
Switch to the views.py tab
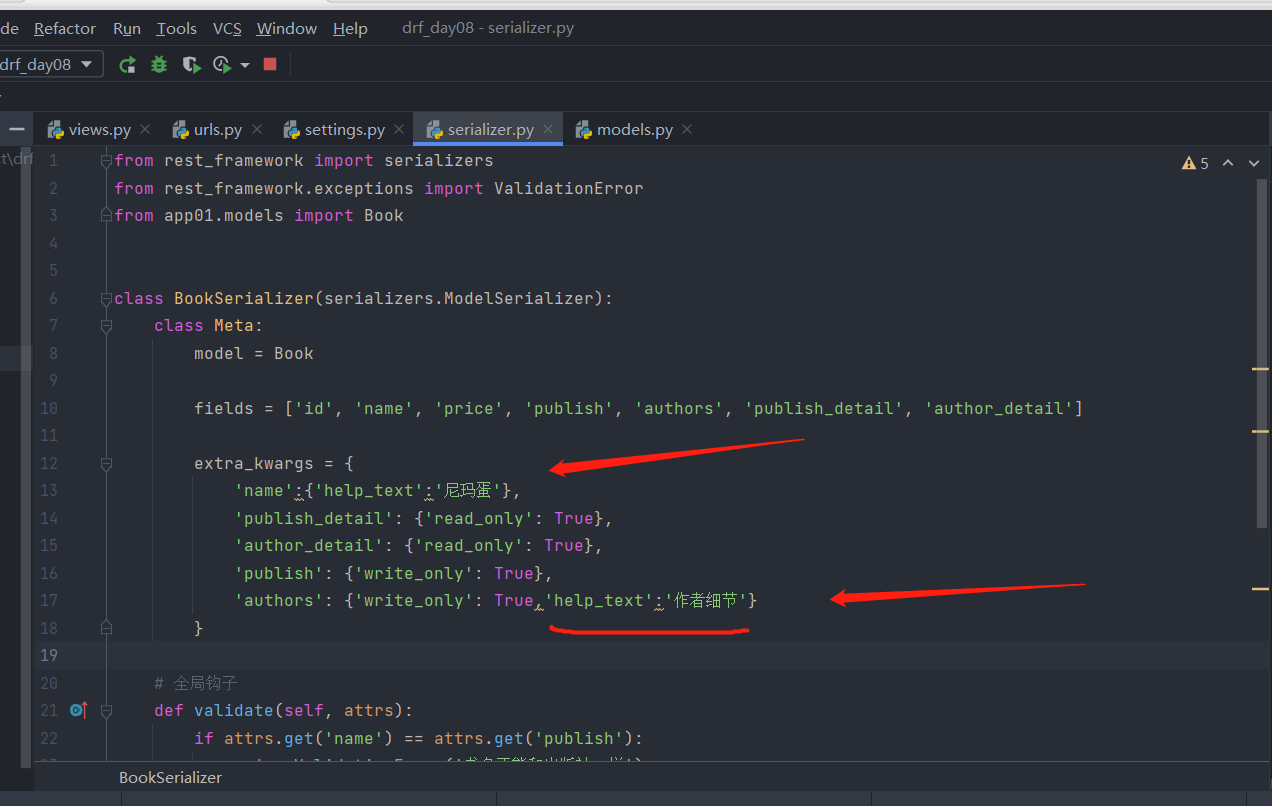pos(99,129)
